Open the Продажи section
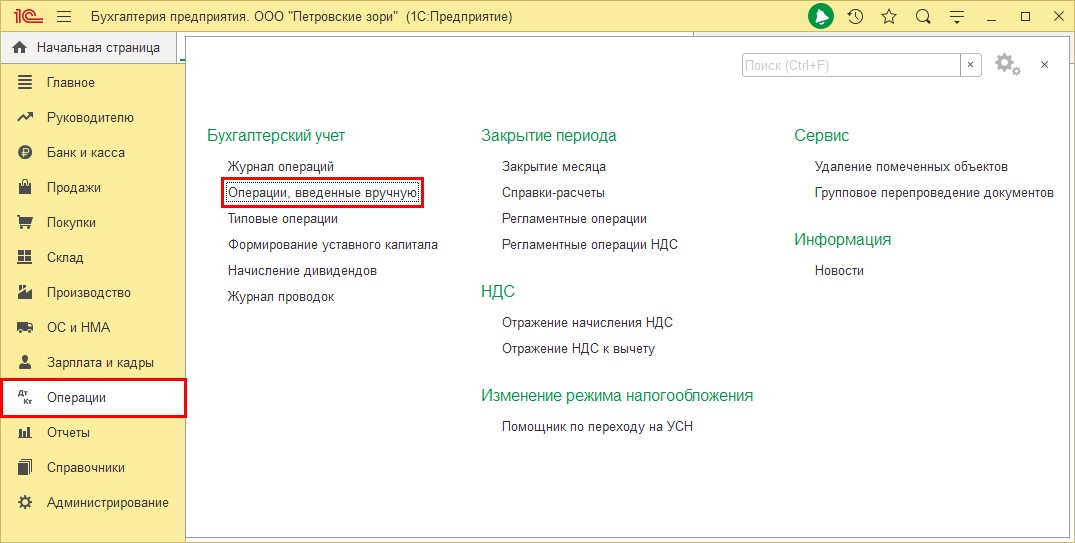This screenshot has width=1075, height=543. tap(93, 187)
